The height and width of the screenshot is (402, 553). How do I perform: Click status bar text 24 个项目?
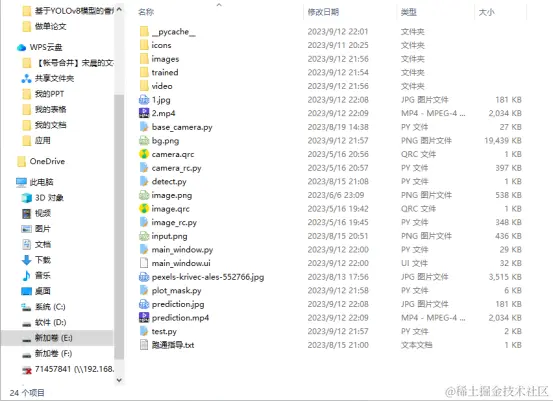(x=27, y=393)
